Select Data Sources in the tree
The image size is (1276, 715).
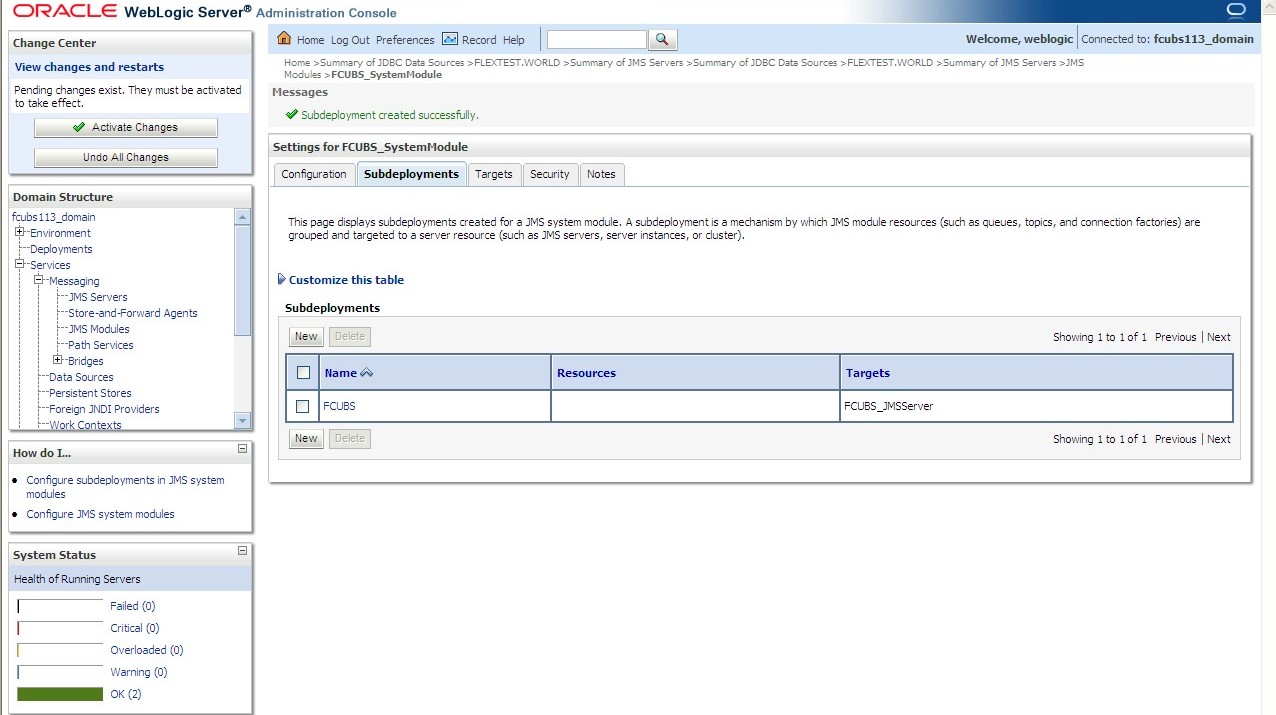pyautogui.click(x=81, y=377)
